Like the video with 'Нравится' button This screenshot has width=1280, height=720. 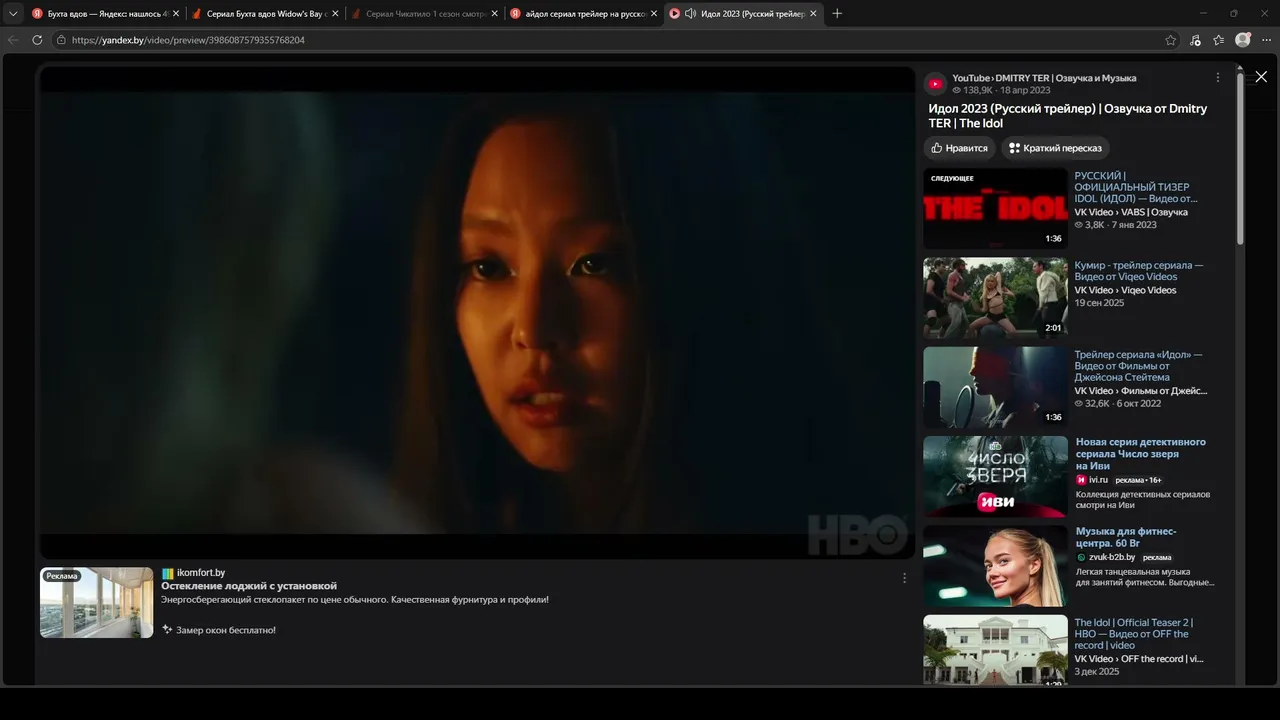[959, 148]
